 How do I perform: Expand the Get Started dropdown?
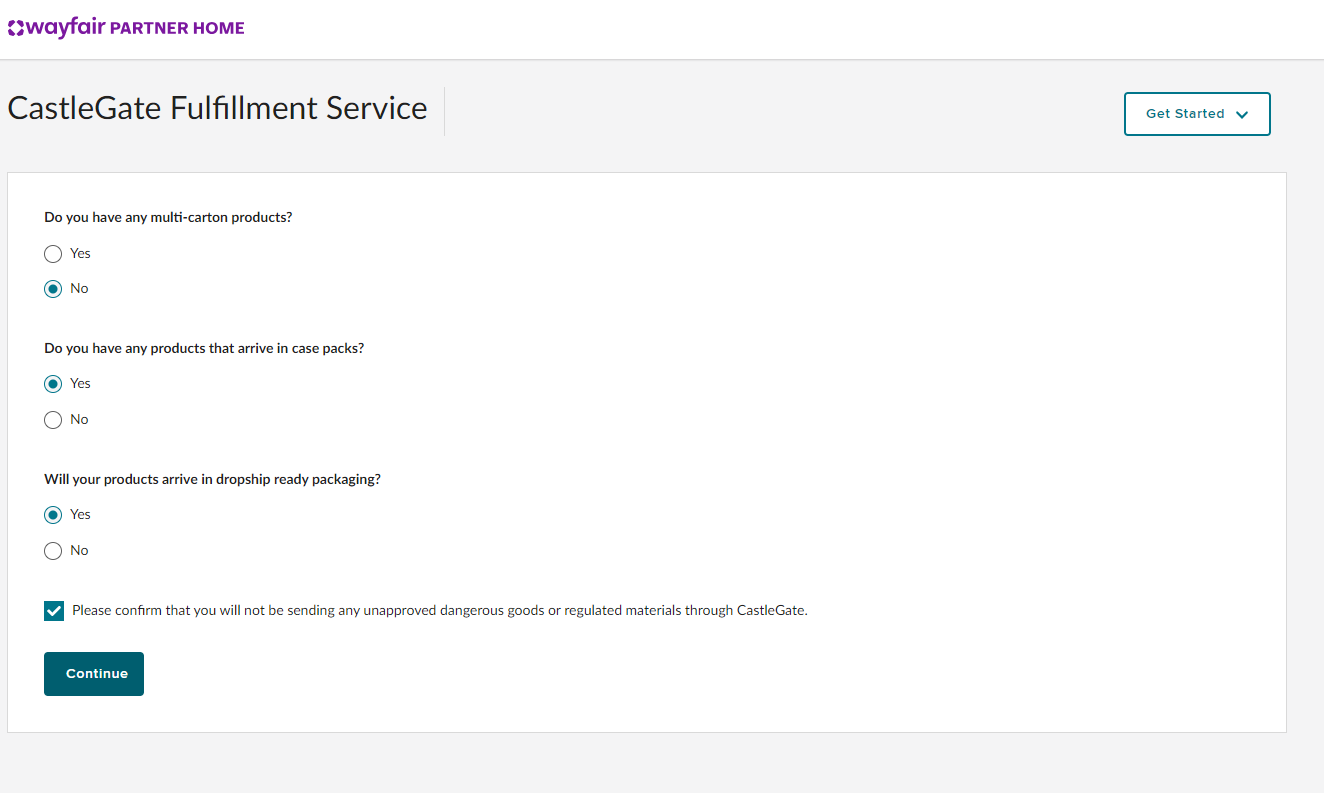point(1196,114)
